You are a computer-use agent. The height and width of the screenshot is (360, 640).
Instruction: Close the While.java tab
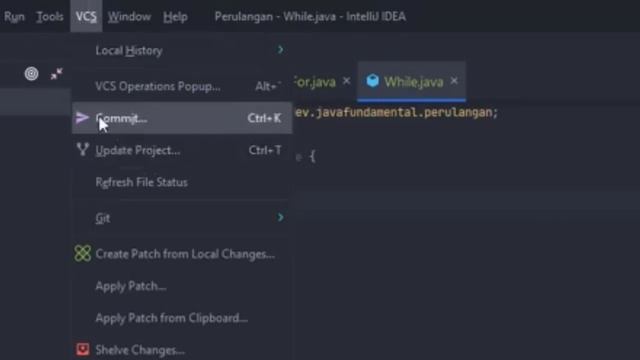click(454, 81)
